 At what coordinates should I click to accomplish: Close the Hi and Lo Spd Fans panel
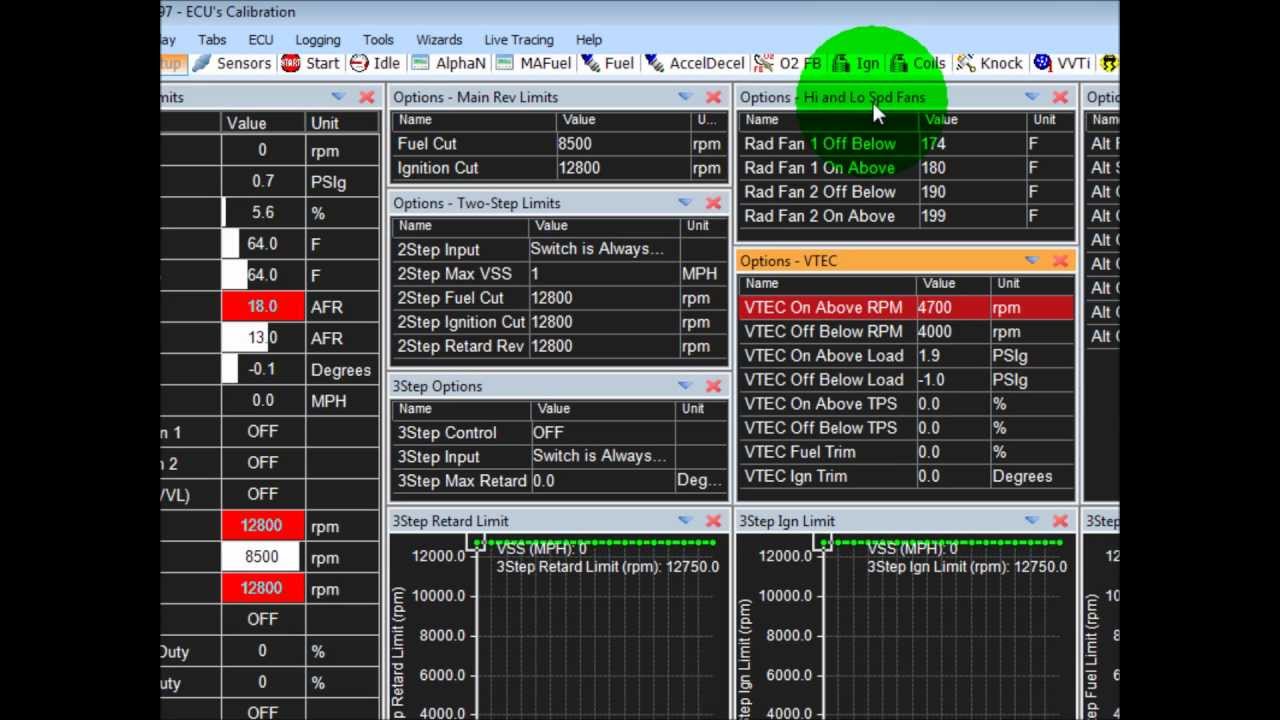(x=1060, y=97)
